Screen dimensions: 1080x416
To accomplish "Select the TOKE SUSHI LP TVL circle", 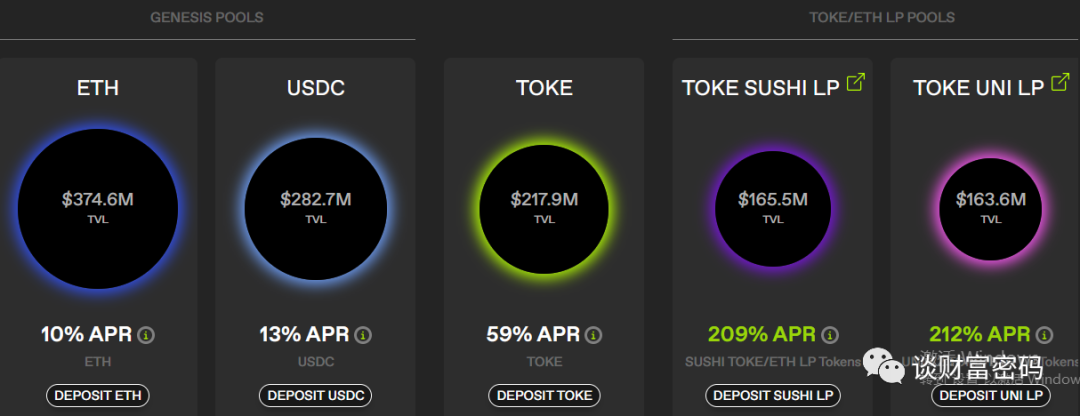I will tap(773, 208).
